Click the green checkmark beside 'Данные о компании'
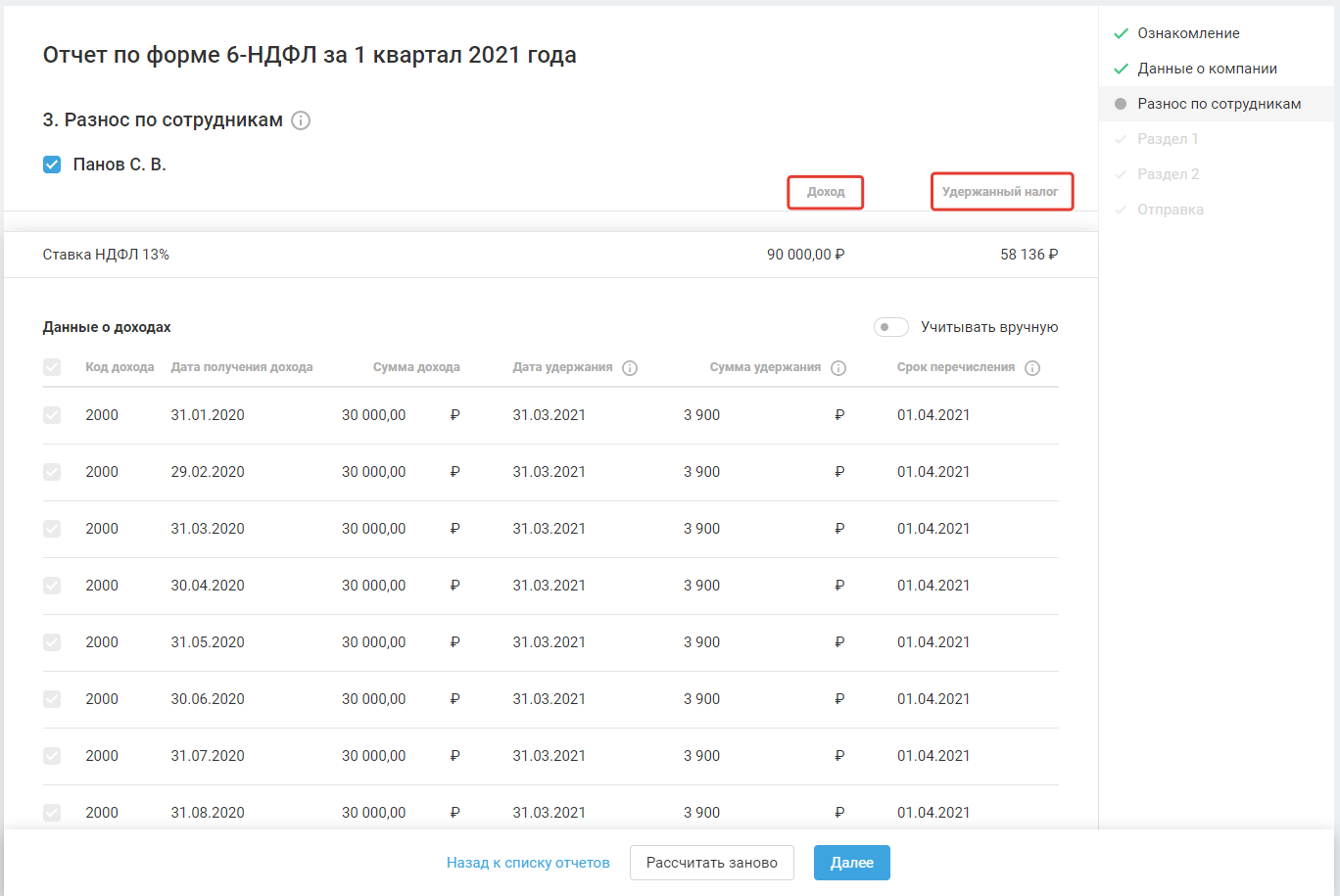 (1121, 69)
